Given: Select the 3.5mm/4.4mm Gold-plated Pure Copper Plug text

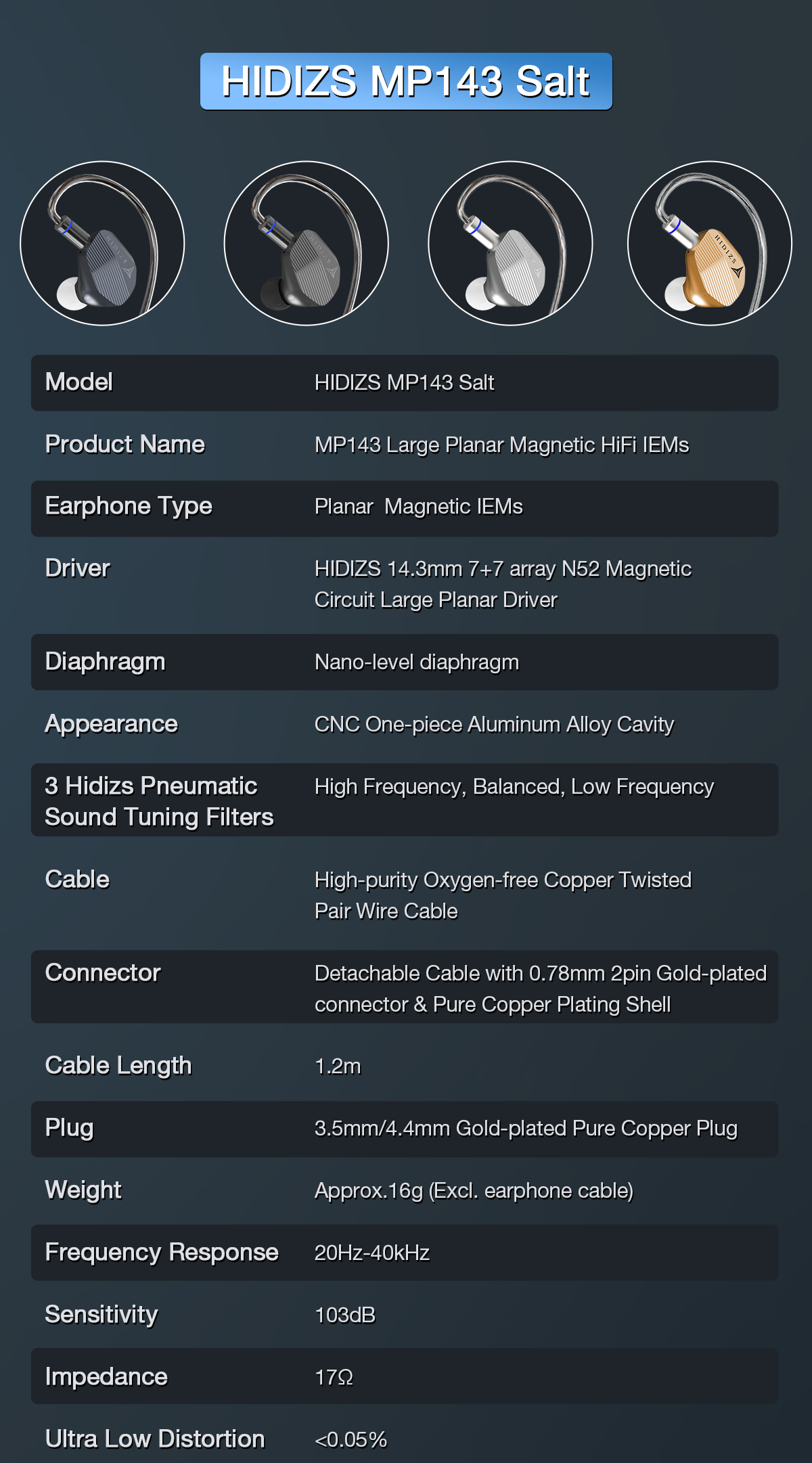Looking at the screenshot, I should pos(526,1129).
